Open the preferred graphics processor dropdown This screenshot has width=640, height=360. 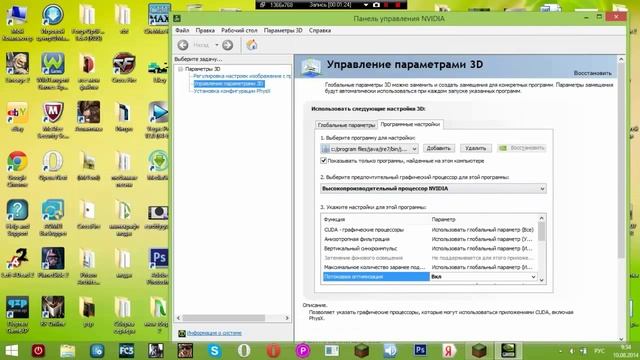coord(433,189)
